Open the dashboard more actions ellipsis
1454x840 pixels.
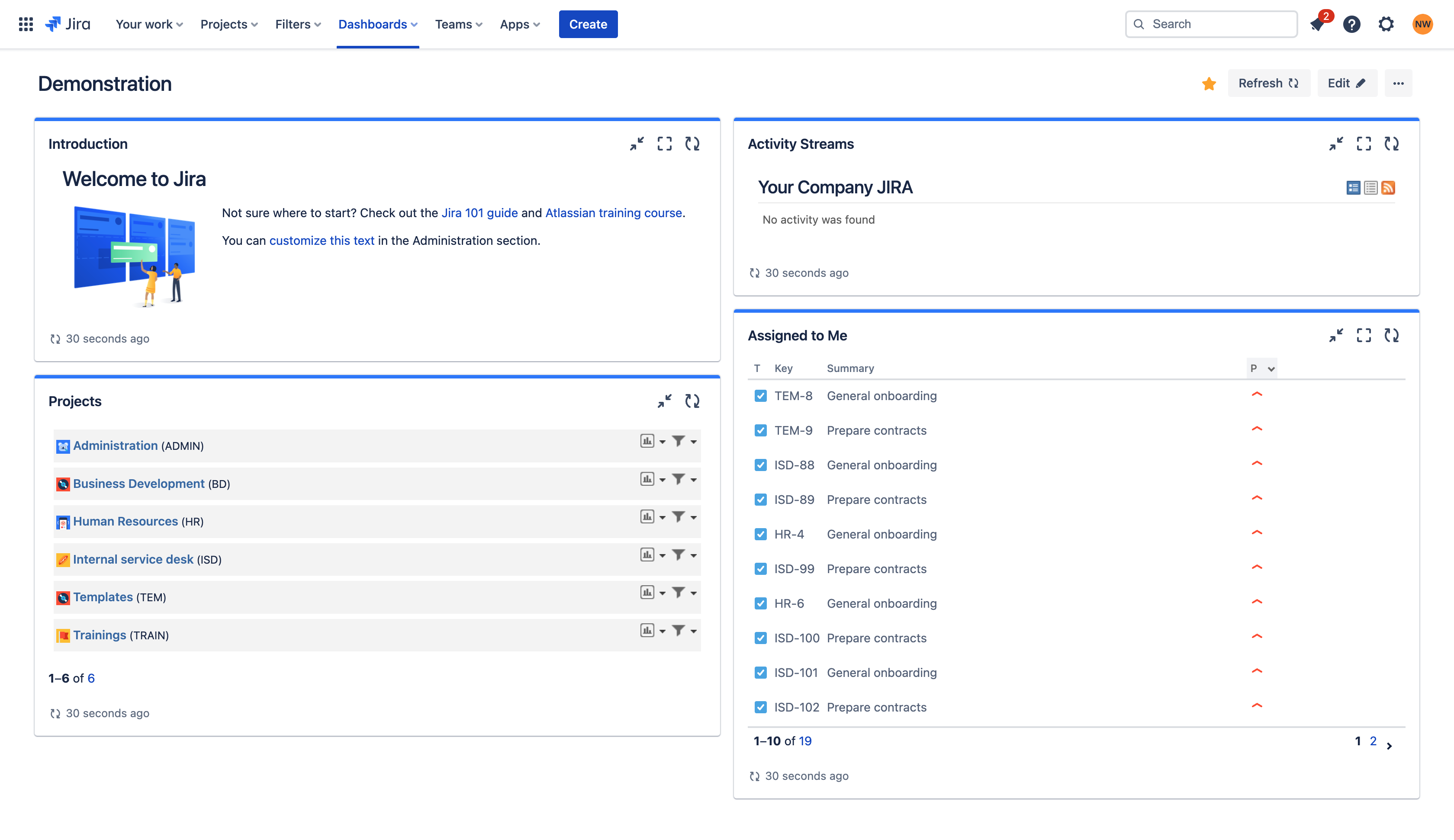coord(1398,83)
